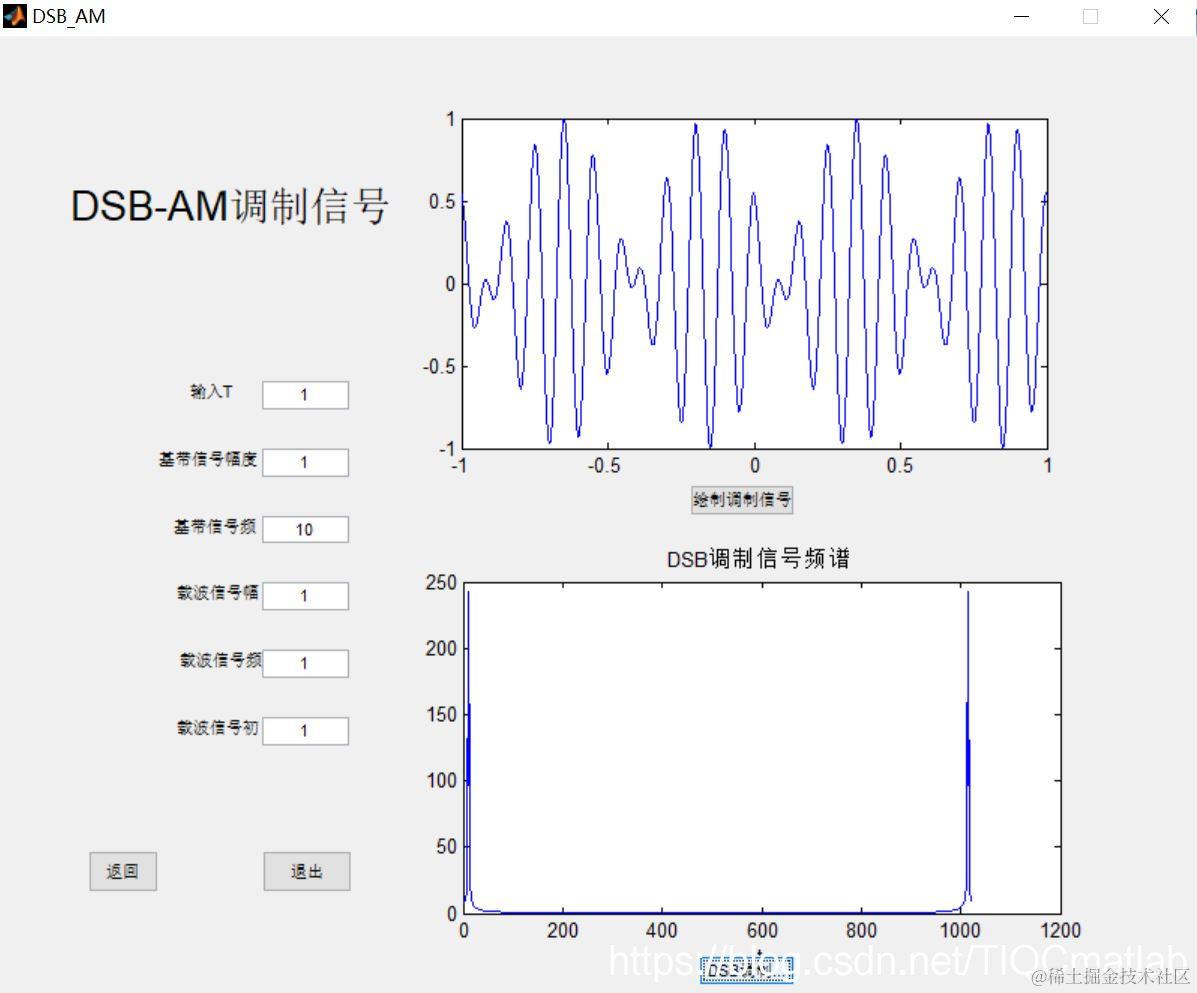The width and height of the screenshot is (1197, 993).
Task: Click the 载波信号初 input field
Action: pyautogui.click(x=305, y=730)
